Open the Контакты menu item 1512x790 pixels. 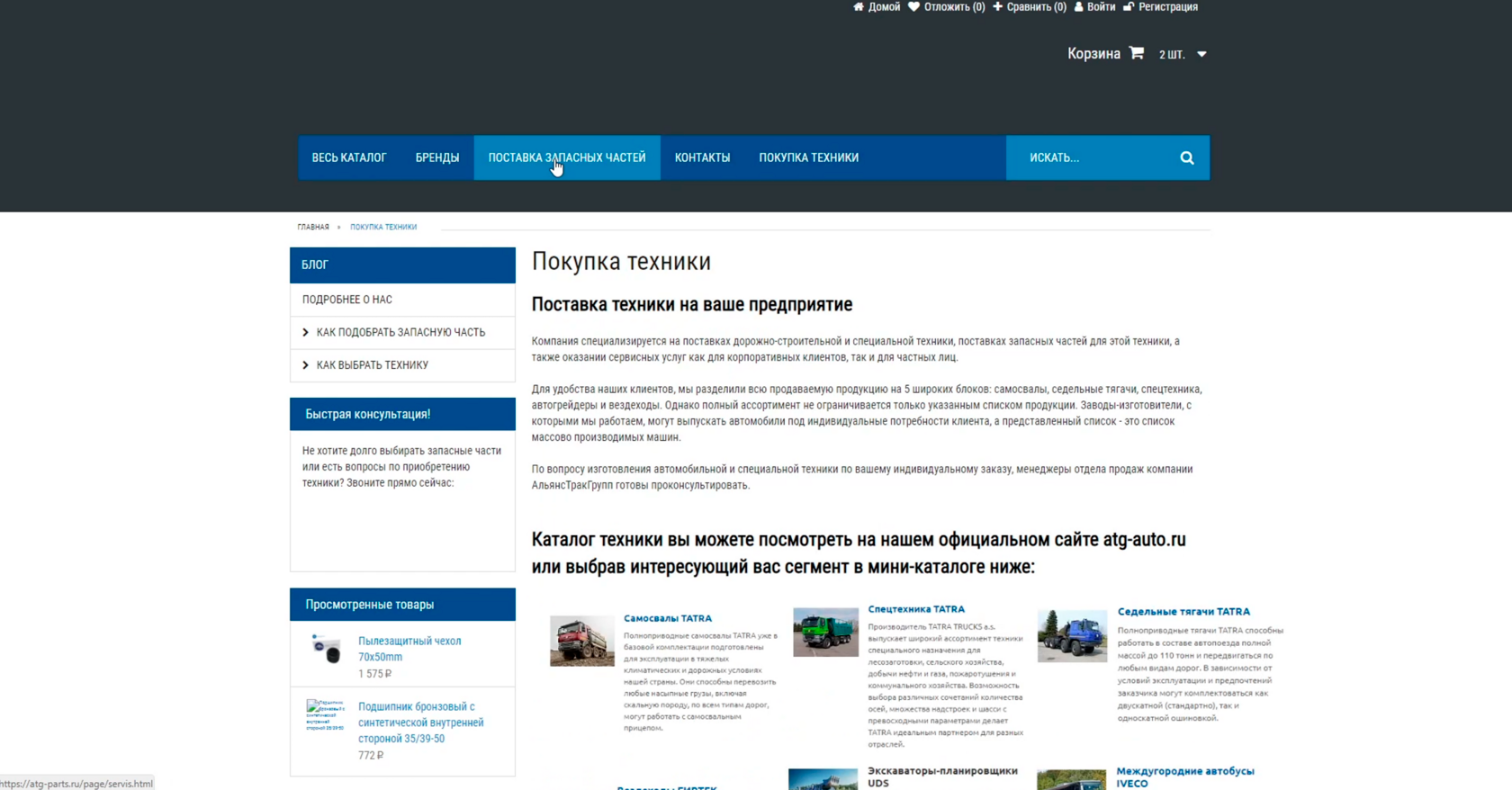tap(703, 157)
